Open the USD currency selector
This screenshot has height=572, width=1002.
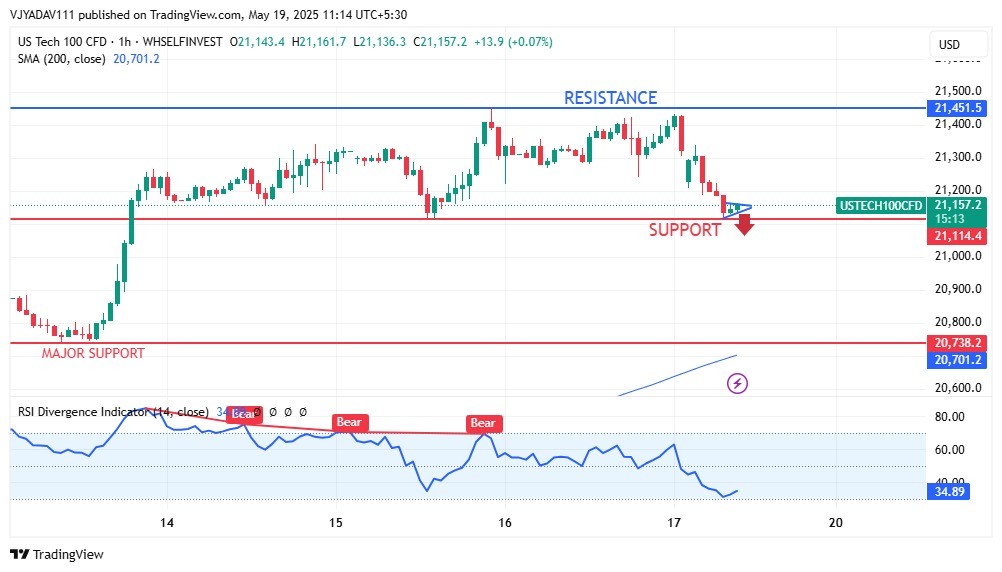point(948,45)
